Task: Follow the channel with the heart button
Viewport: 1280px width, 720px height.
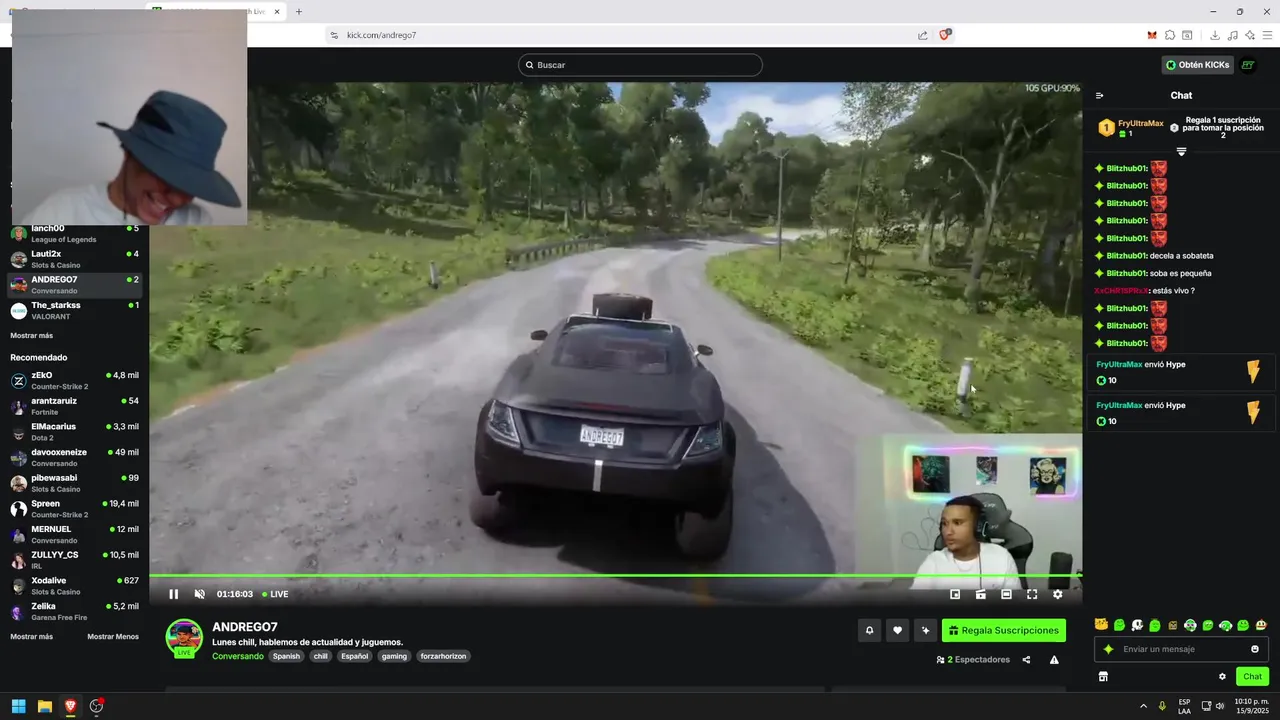Action: click(898, 630)
